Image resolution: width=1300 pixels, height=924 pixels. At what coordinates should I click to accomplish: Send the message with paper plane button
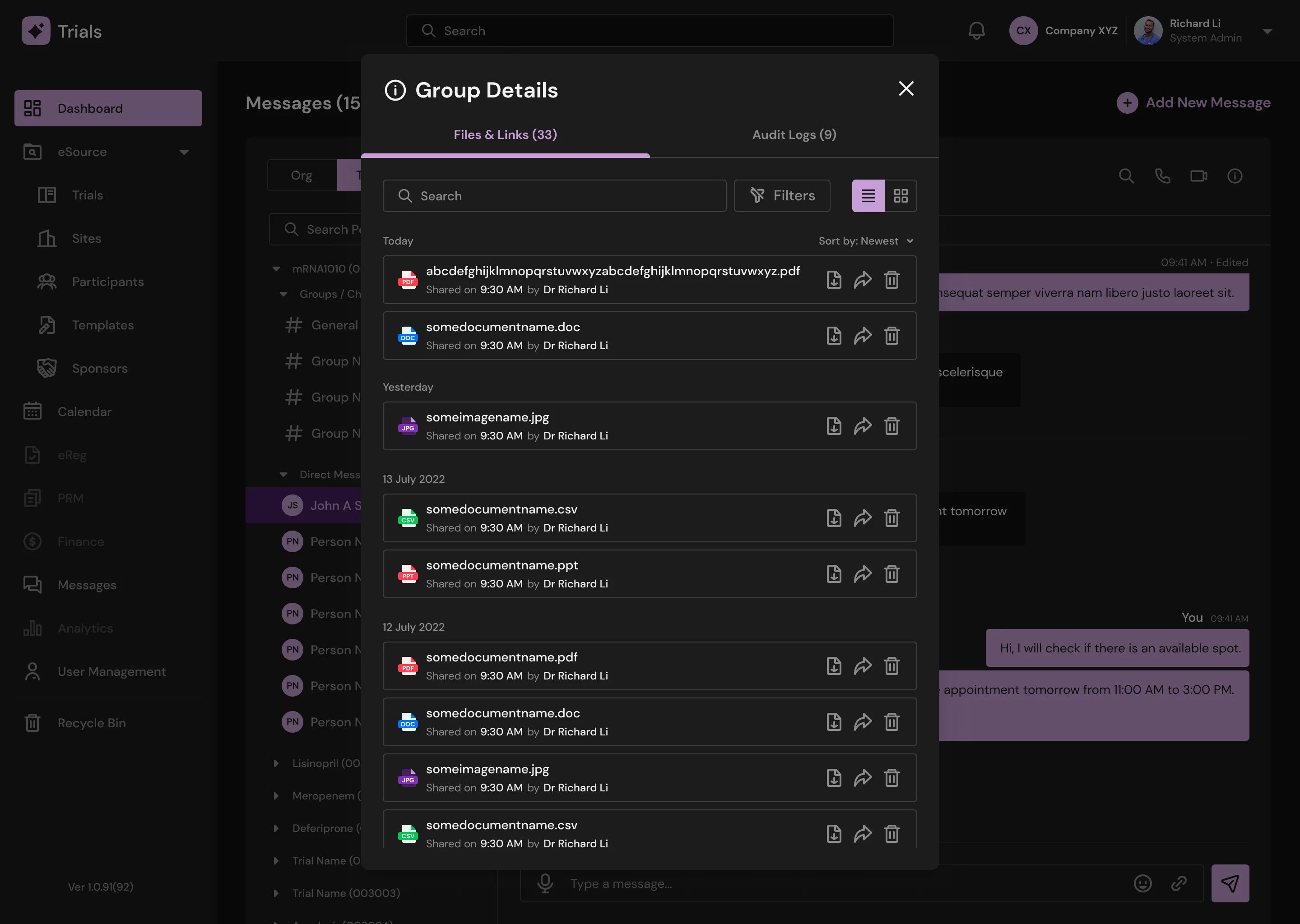1230,883
